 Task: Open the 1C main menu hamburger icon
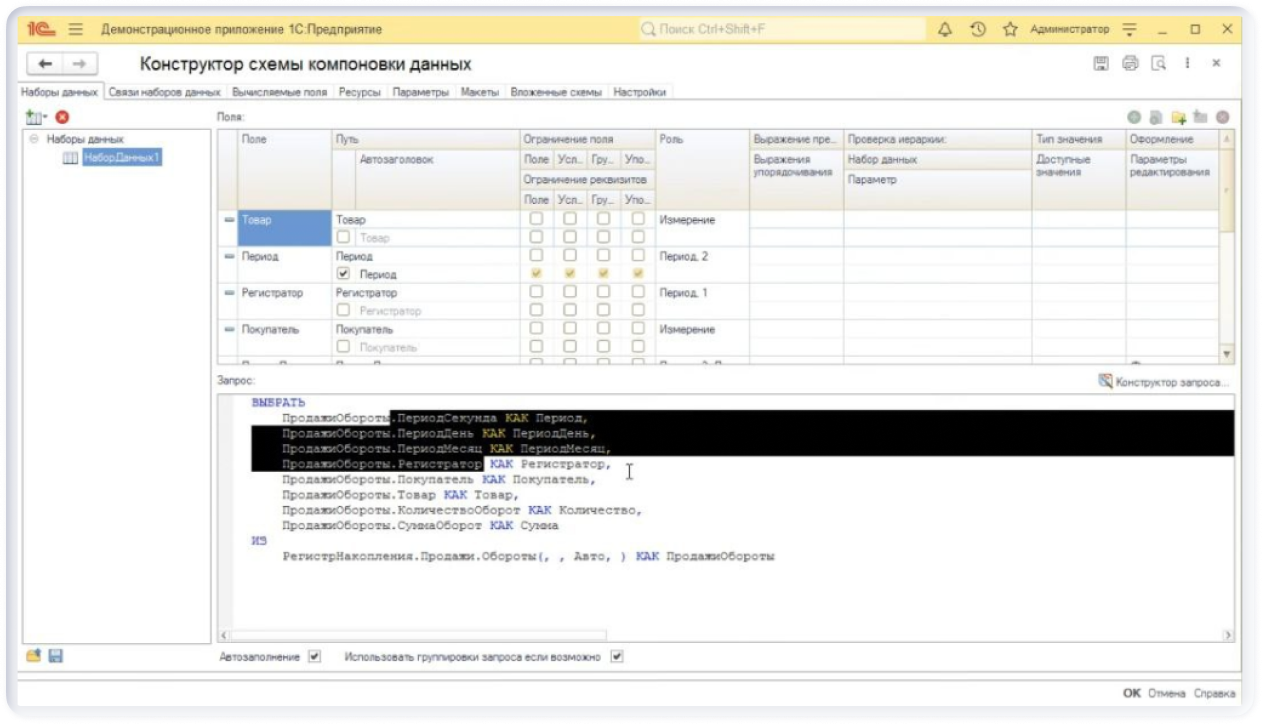click(x=76, y=30)
